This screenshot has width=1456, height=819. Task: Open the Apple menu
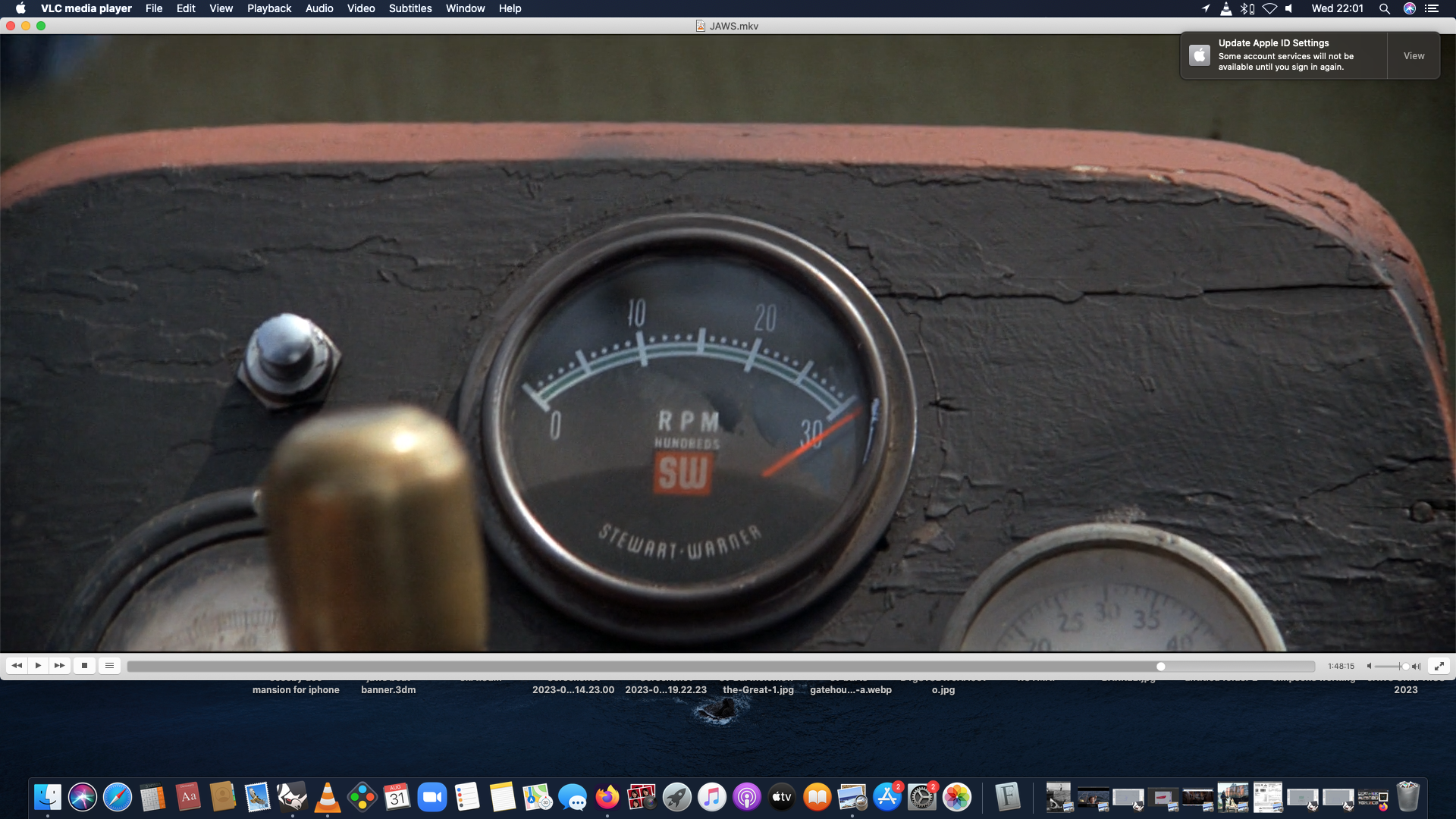(x=20, y=8)
